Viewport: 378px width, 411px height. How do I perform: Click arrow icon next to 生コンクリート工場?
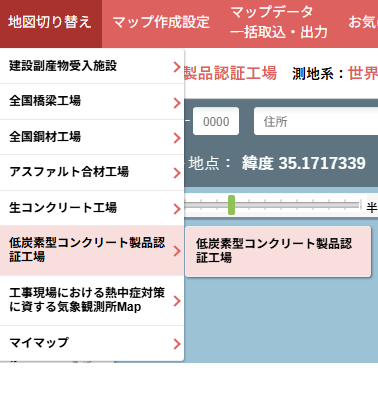click(177, 209)
